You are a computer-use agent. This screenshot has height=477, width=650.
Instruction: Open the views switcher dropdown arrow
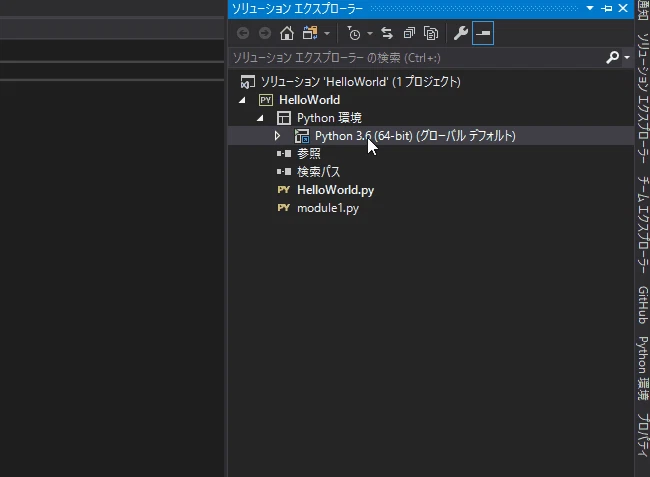click(327, 33)
